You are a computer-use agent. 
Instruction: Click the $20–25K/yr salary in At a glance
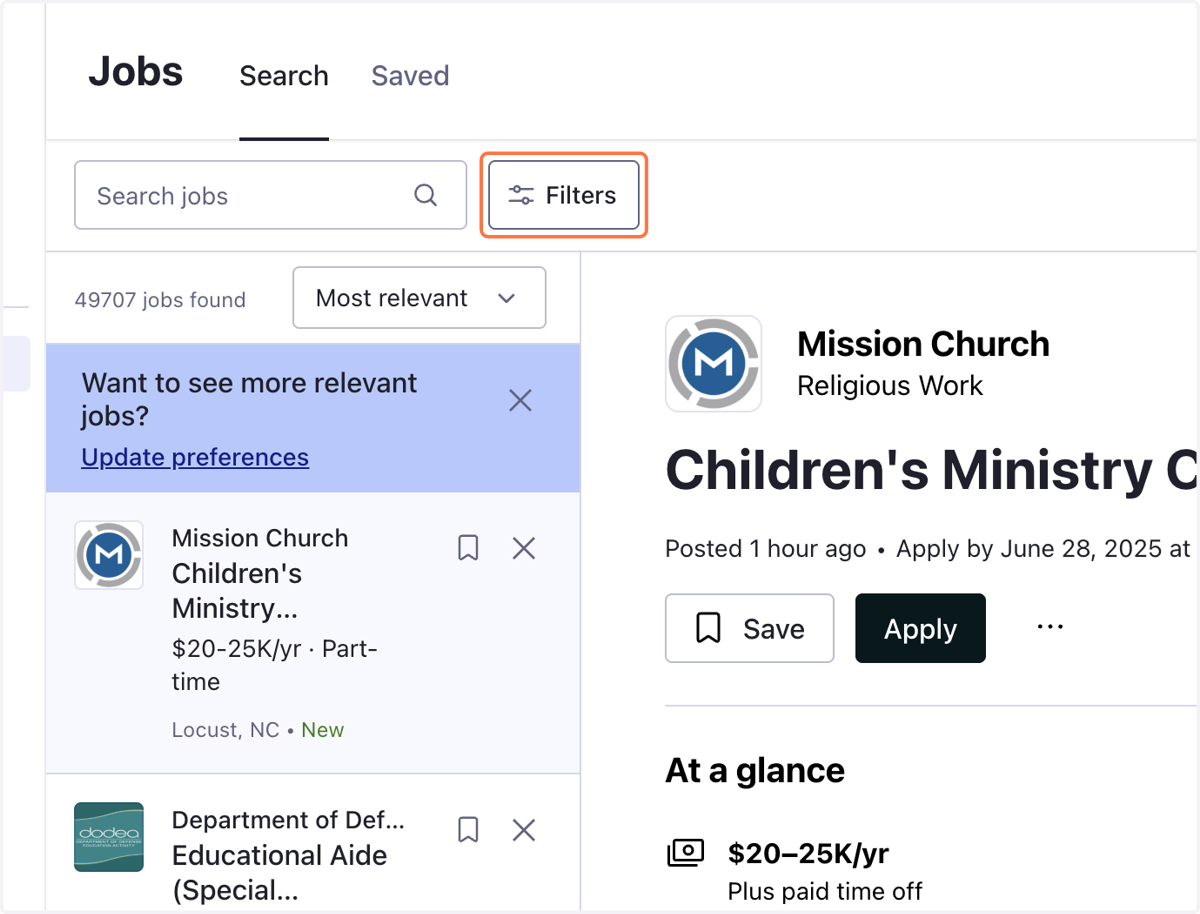click(x=808, y=853)
